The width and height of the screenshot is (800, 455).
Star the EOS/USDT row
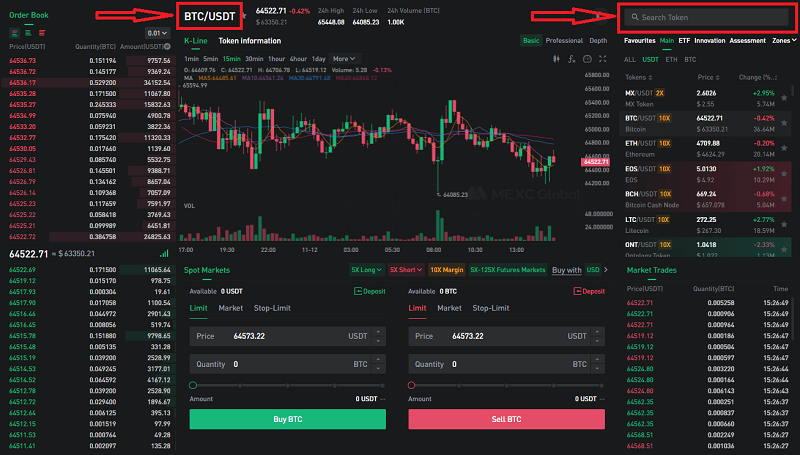tap(784, 174)
